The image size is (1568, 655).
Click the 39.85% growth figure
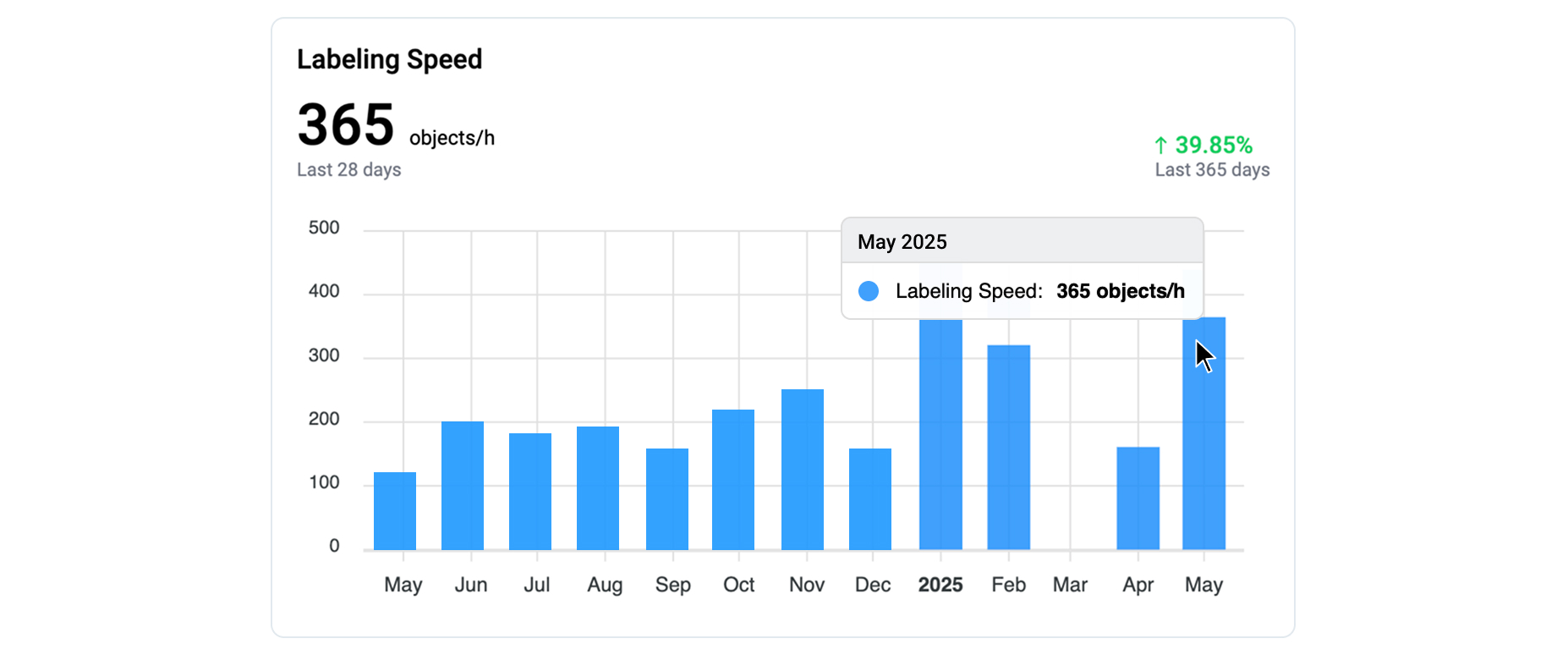(x=1214, y=146)
